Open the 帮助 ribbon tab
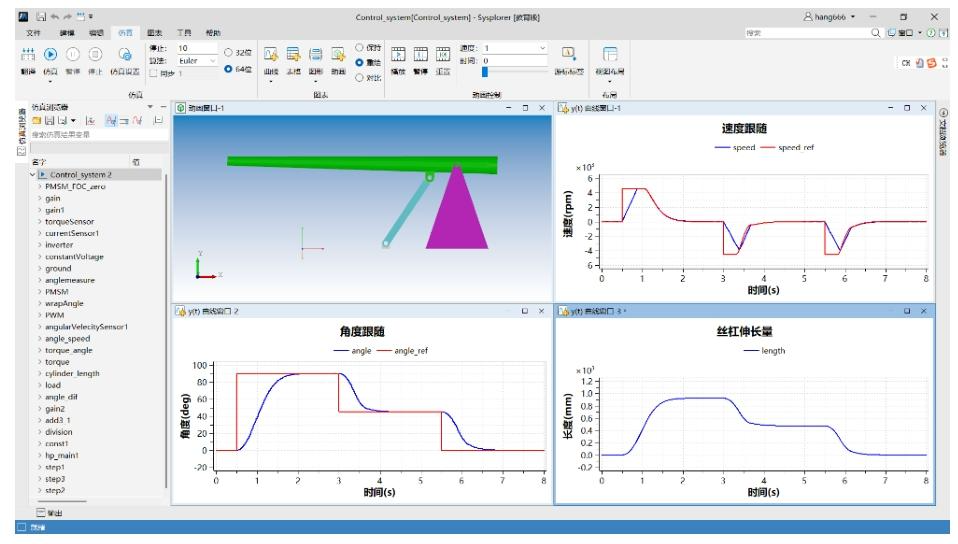Viewport: 958px width, 544px height. click(x=213, y=33)
